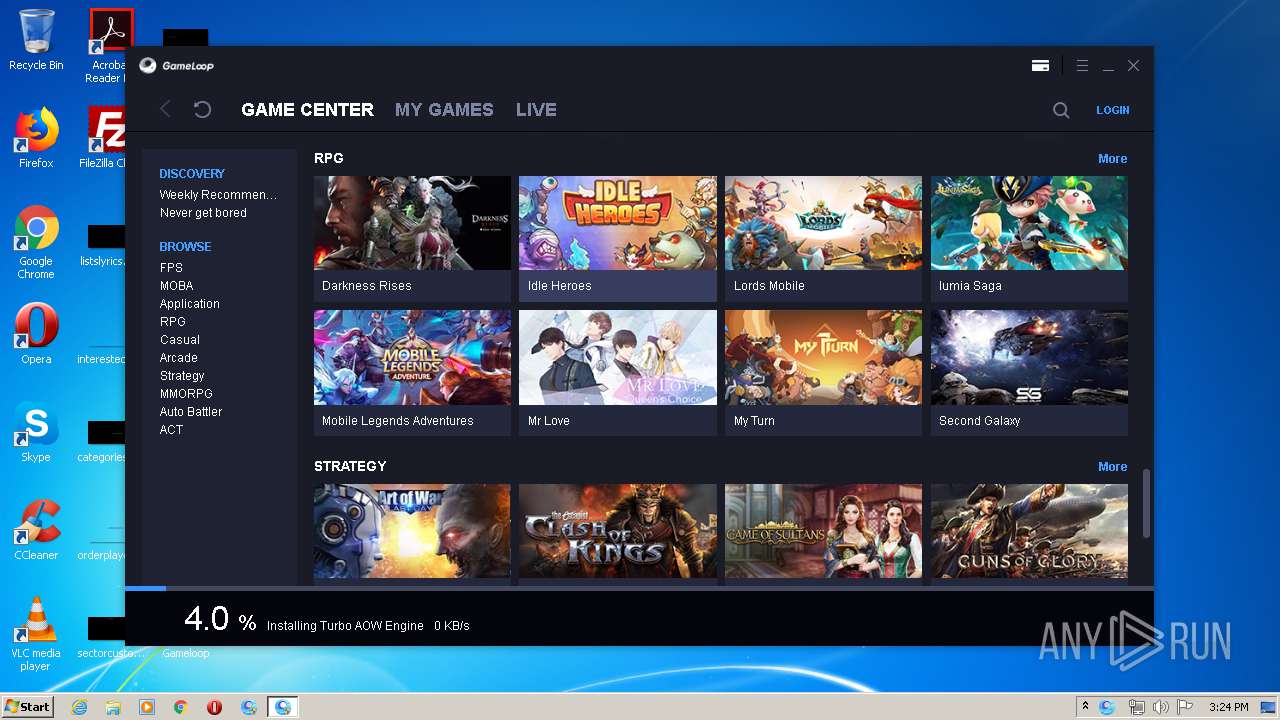Open More link for STRATEGY section
1280x720 pixels.
click(x=1112, y=467)
